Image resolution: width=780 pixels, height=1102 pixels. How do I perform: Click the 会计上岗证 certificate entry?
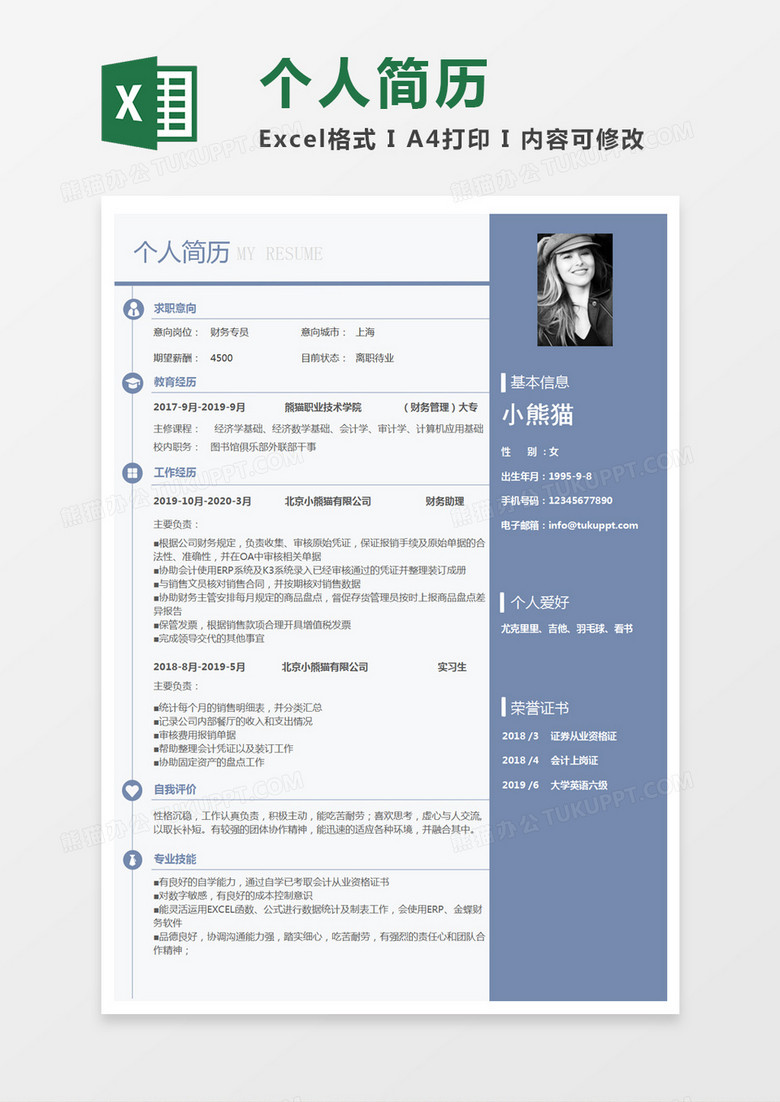pos(574,760)
